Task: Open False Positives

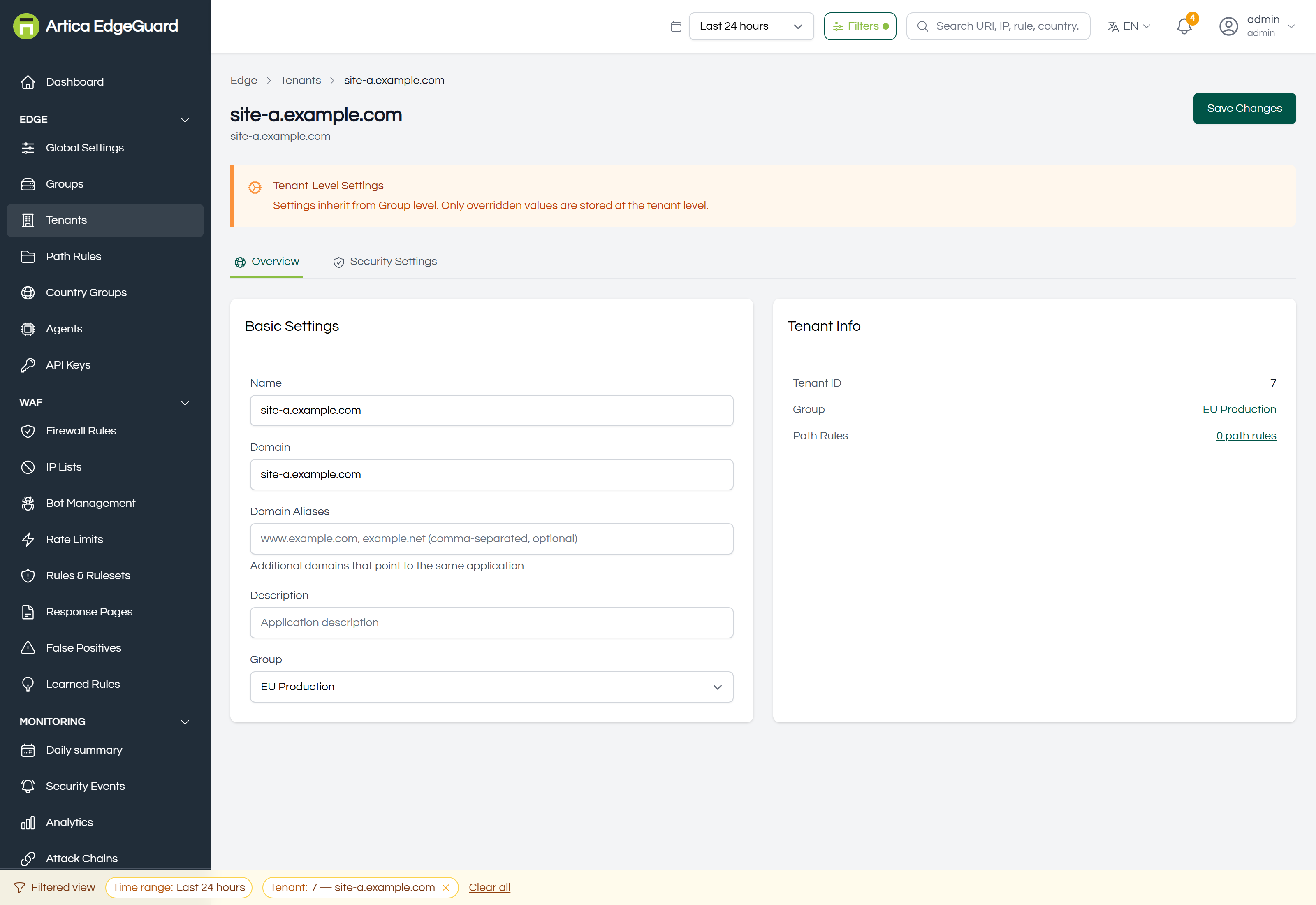Action: [105, 648]
